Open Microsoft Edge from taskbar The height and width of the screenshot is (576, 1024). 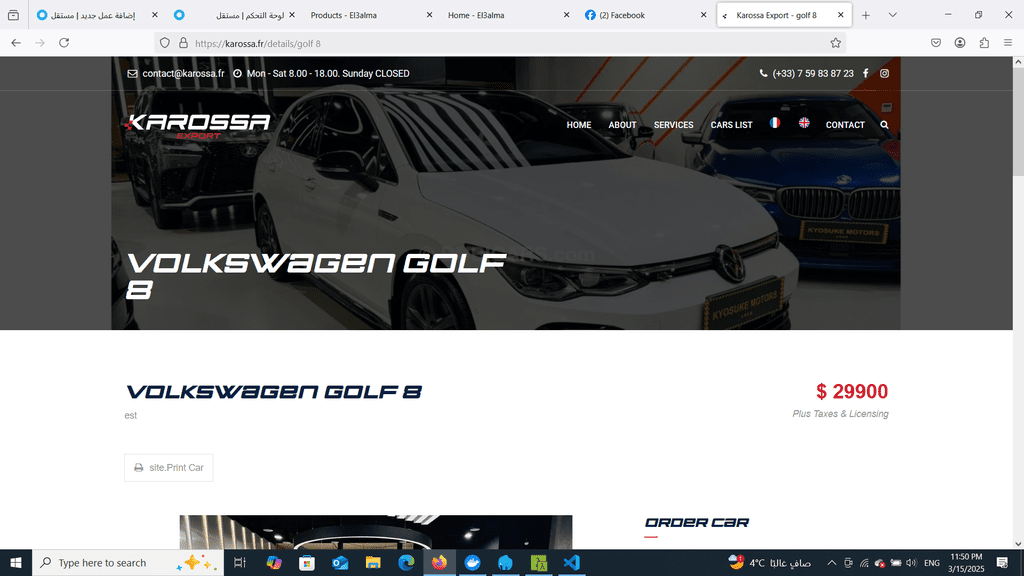[x=406, y=562]
